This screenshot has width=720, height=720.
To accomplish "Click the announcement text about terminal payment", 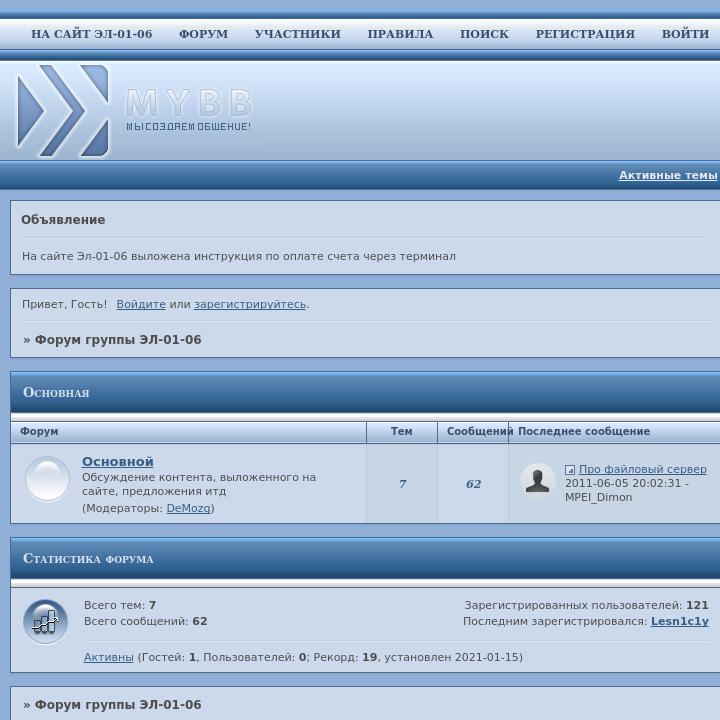I will 239,256.
